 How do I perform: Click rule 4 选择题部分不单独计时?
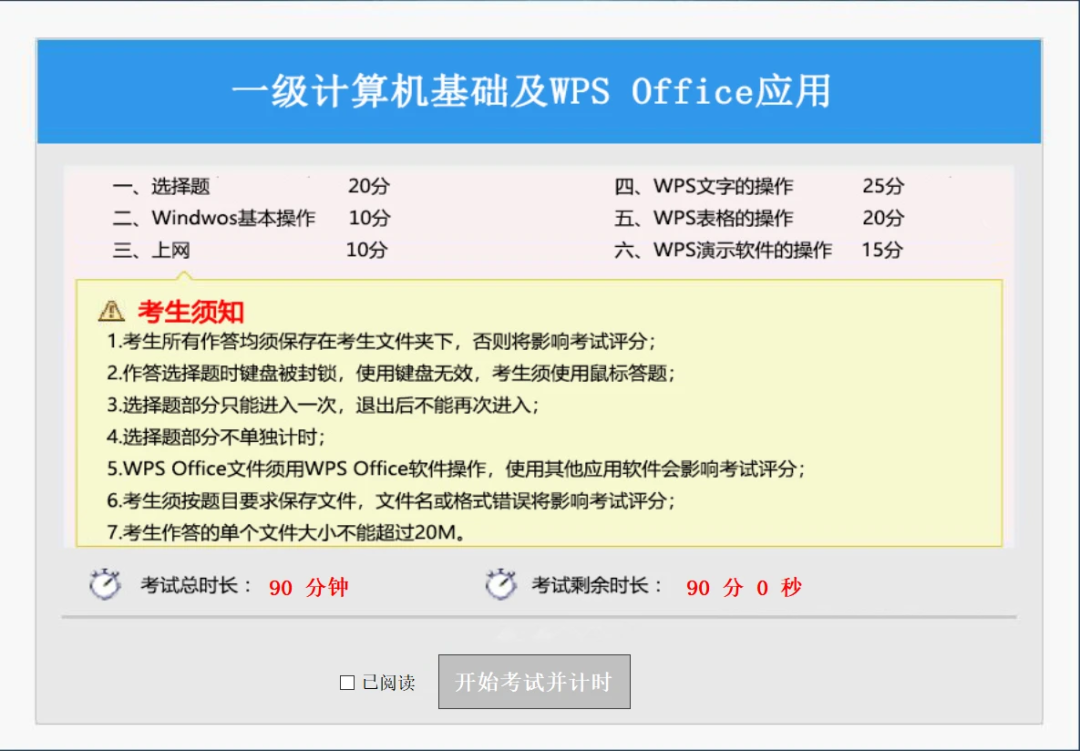(216, 437)
